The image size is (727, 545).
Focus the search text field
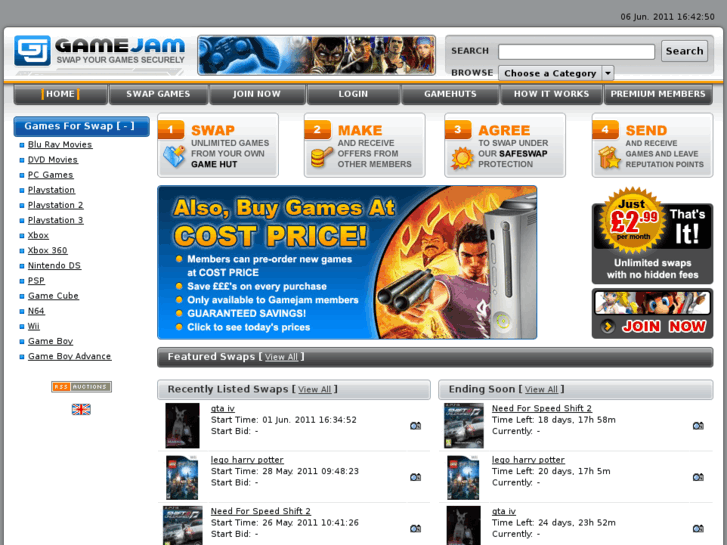576,51
